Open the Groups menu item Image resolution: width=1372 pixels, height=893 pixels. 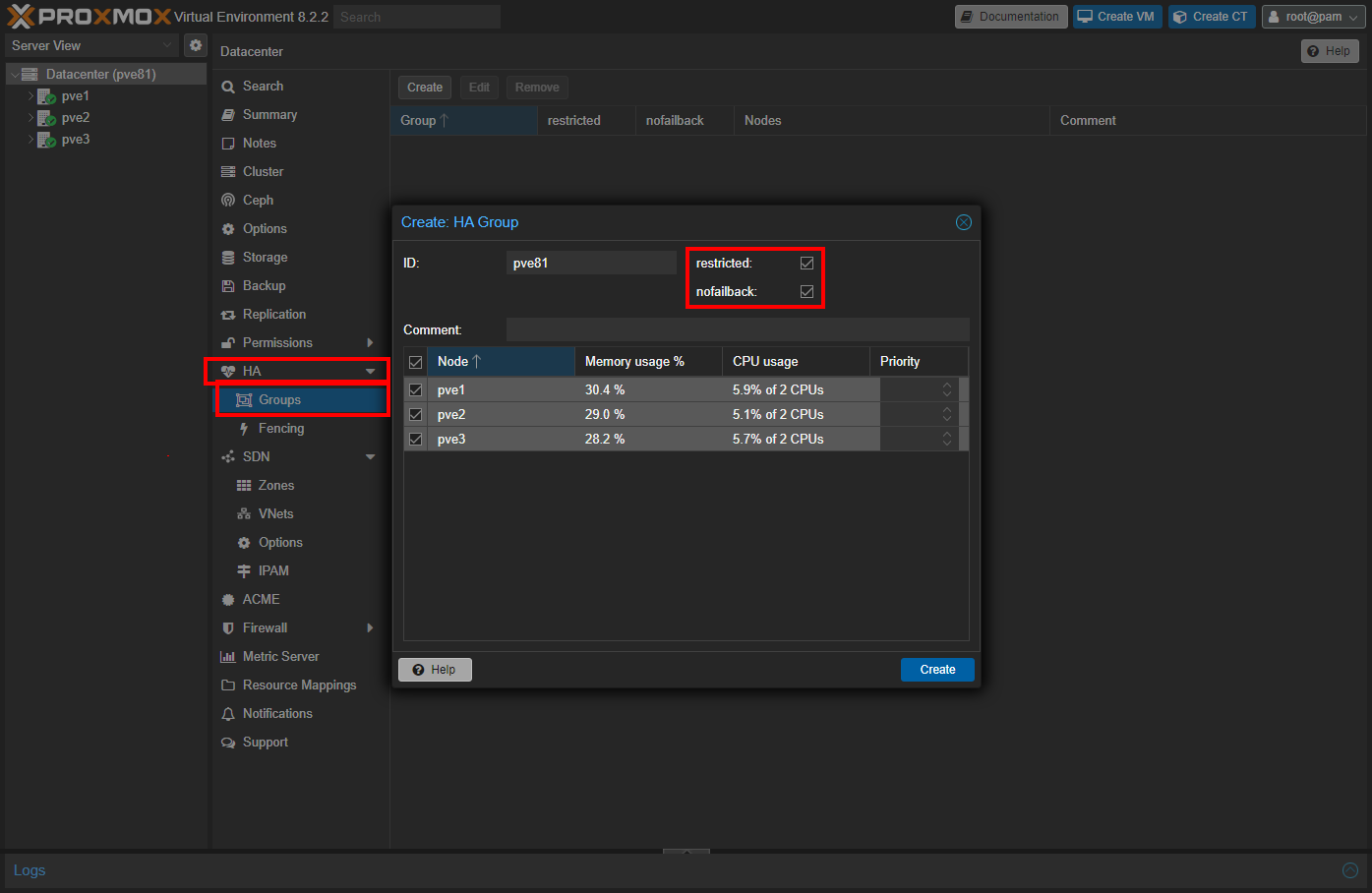pyautogui.click(x=302, y=400)
